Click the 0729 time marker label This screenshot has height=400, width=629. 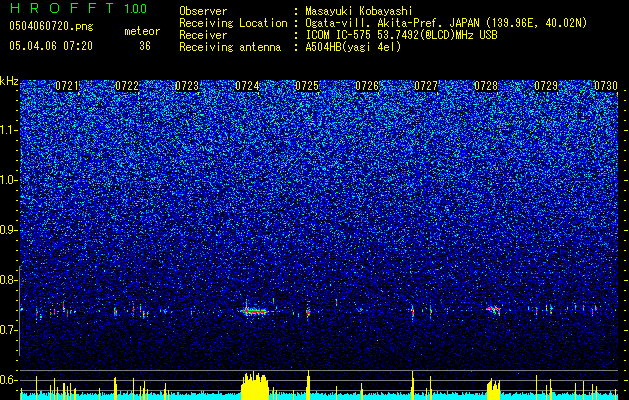point(546,86)
